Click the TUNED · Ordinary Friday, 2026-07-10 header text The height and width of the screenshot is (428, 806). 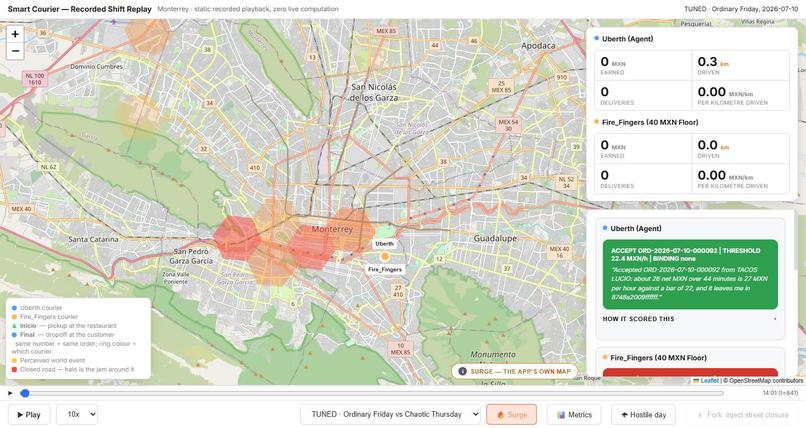(741, 9)
